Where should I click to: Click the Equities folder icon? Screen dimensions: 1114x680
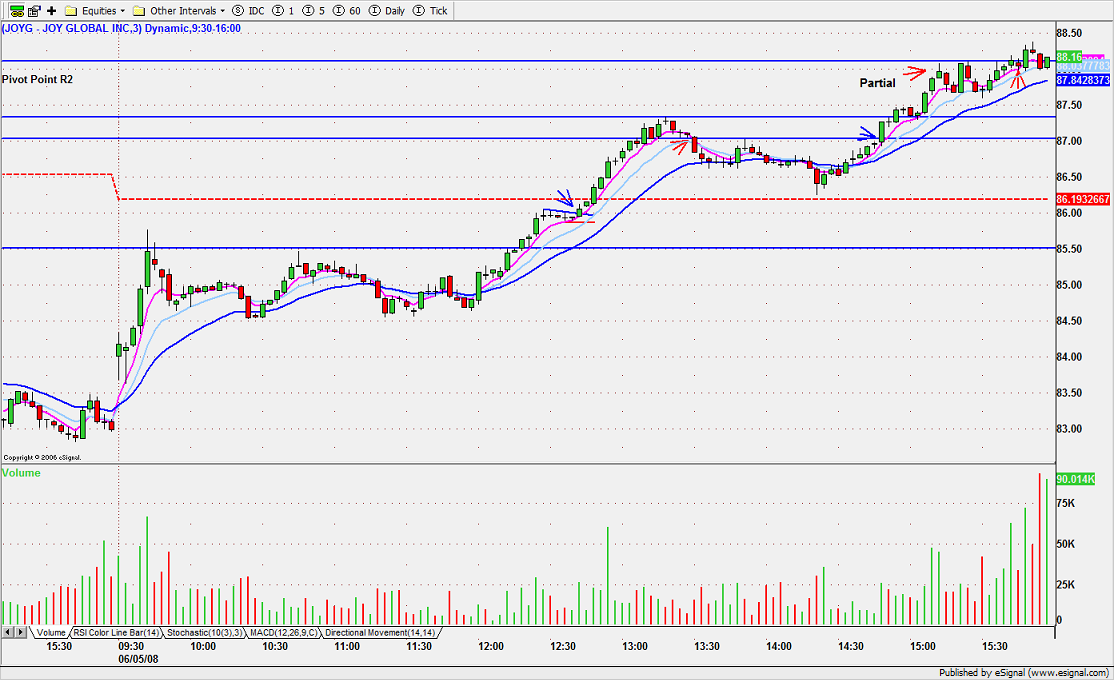coord(71,11)
